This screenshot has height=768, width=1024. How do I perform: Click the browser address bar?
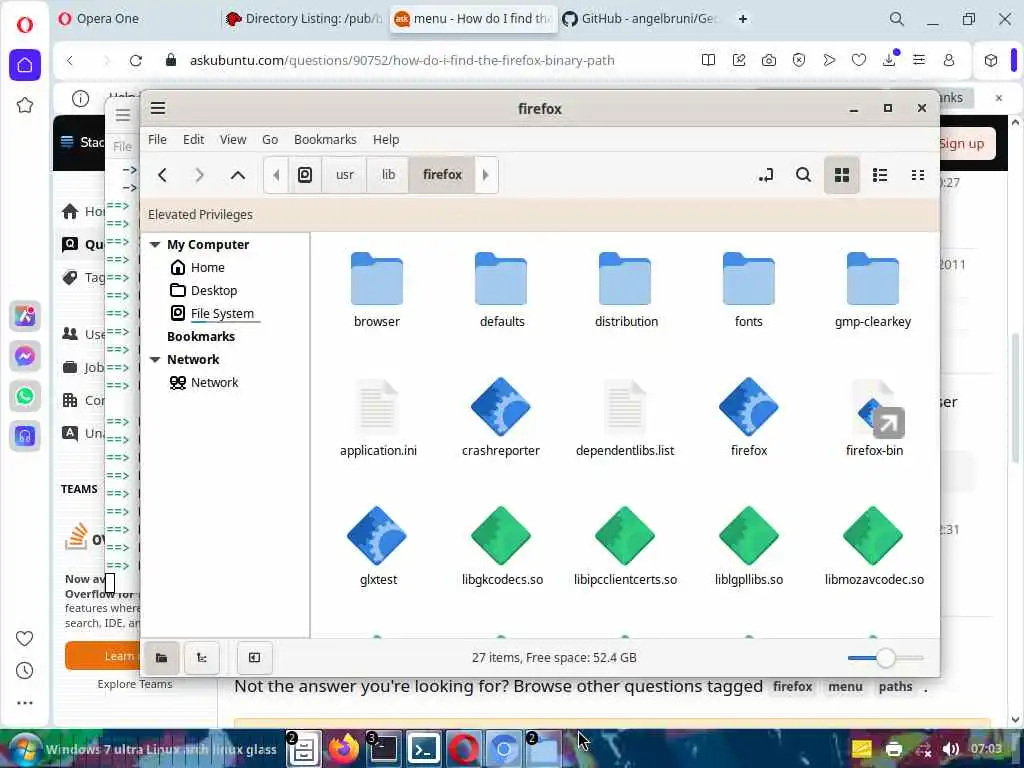[402, 60]
